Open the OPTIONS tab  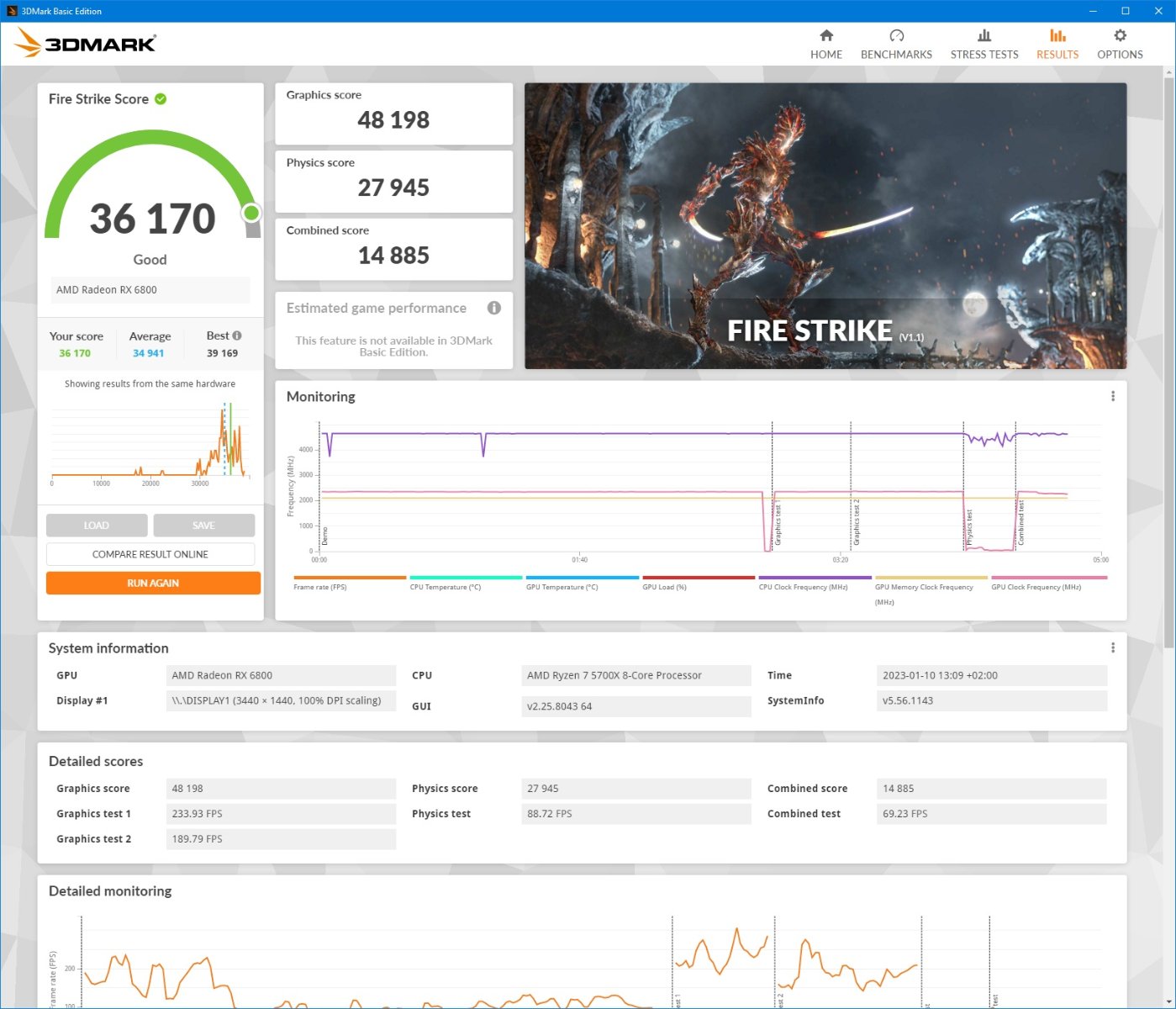coord(1120,45)
